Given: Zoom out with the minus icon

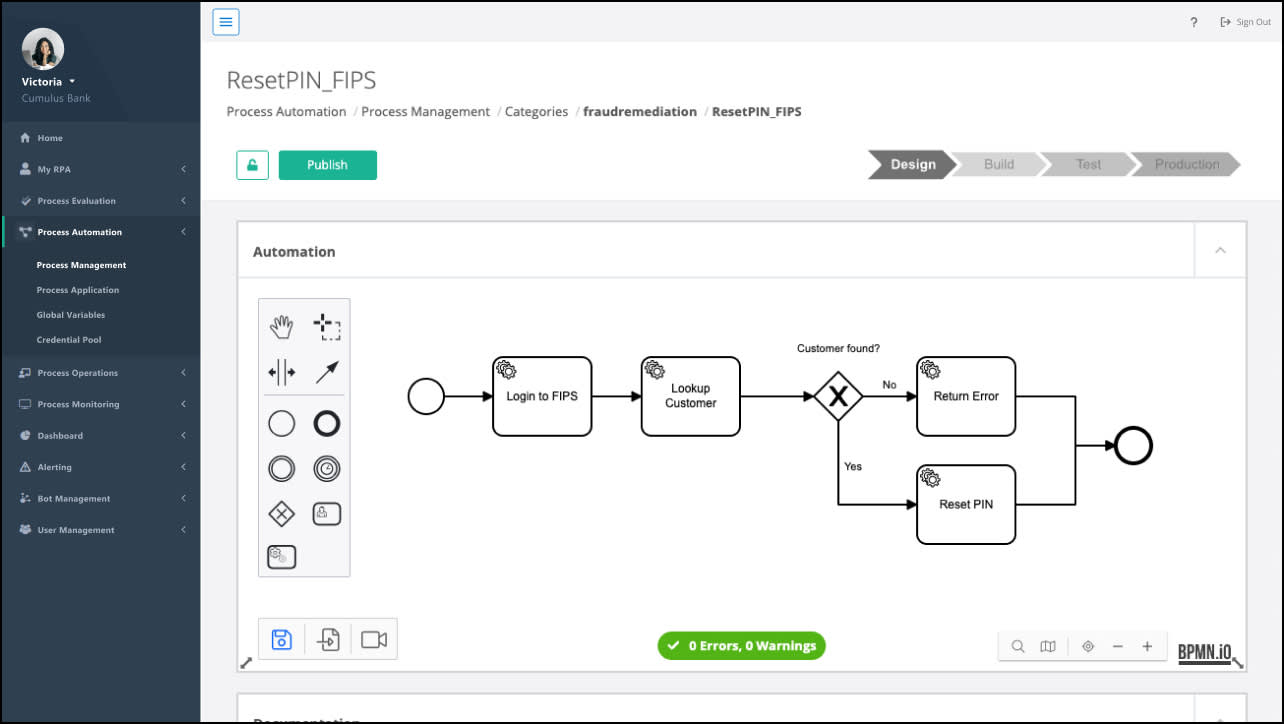Looking at the screenshot, I should pyautogui.click(x=1118, y=647).
